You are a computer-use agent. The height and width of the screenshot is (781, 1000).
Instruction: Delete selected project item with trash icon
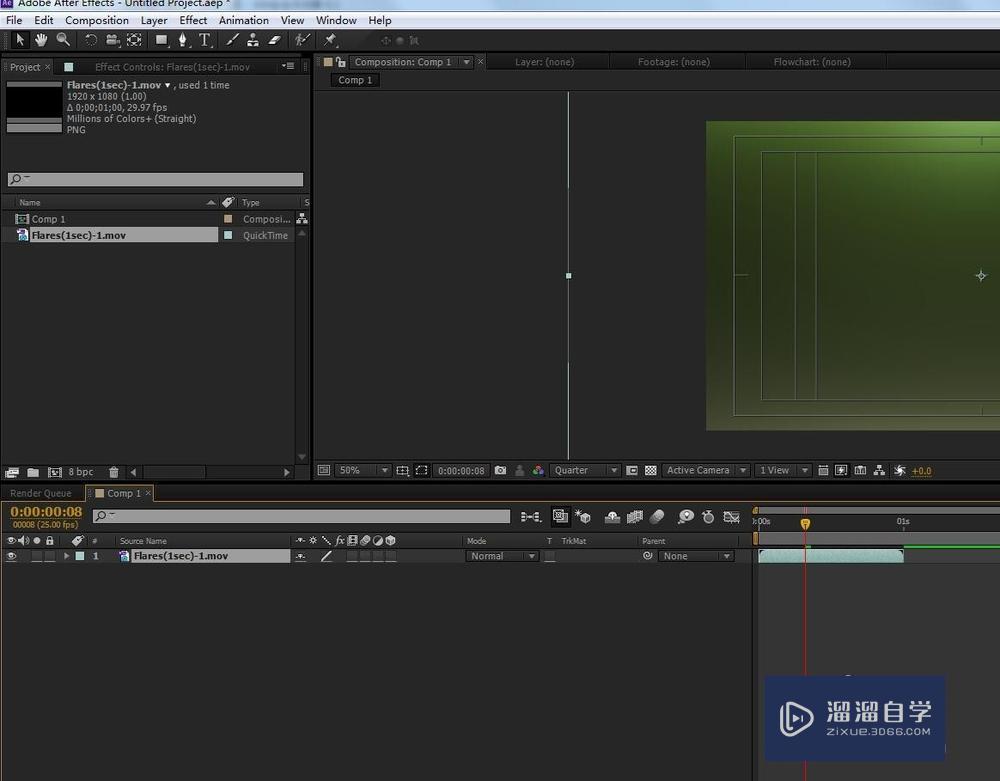[x=114, y=472]
